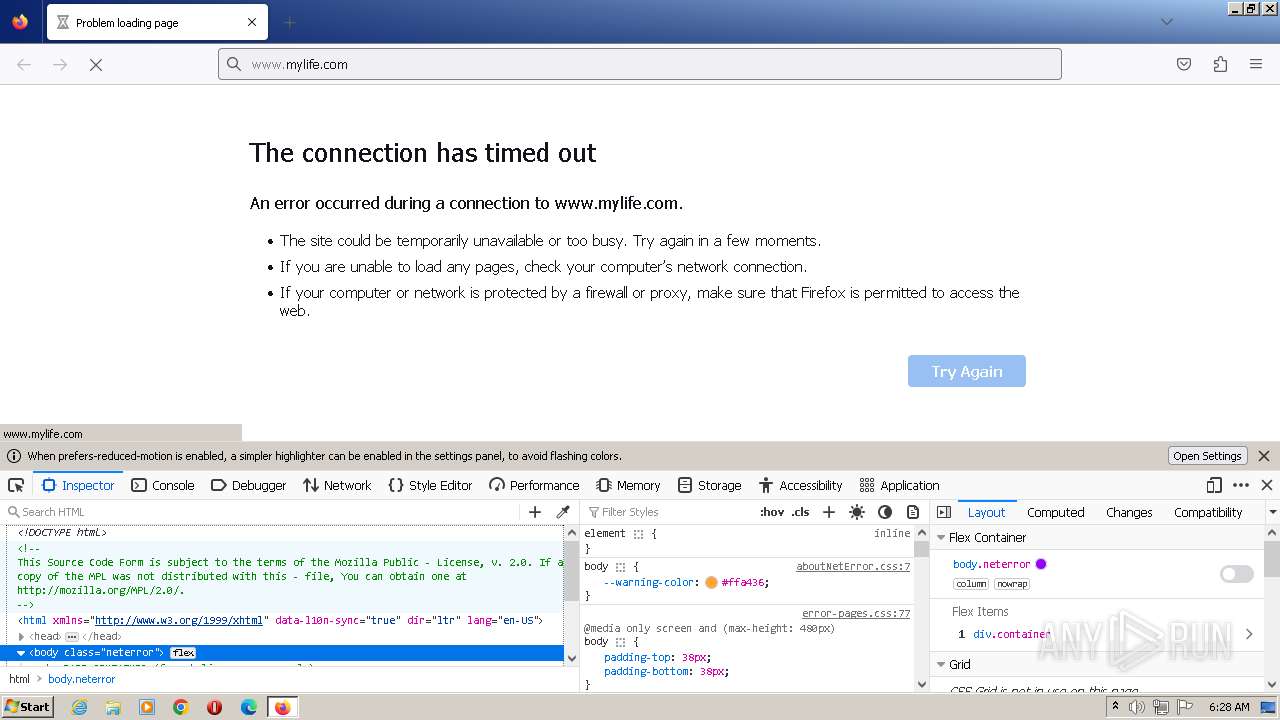The height and width of the screenshot is (720, 1280).
Task: Show more sidebar tabs dropdown
Action: (x=1272, y=512)
